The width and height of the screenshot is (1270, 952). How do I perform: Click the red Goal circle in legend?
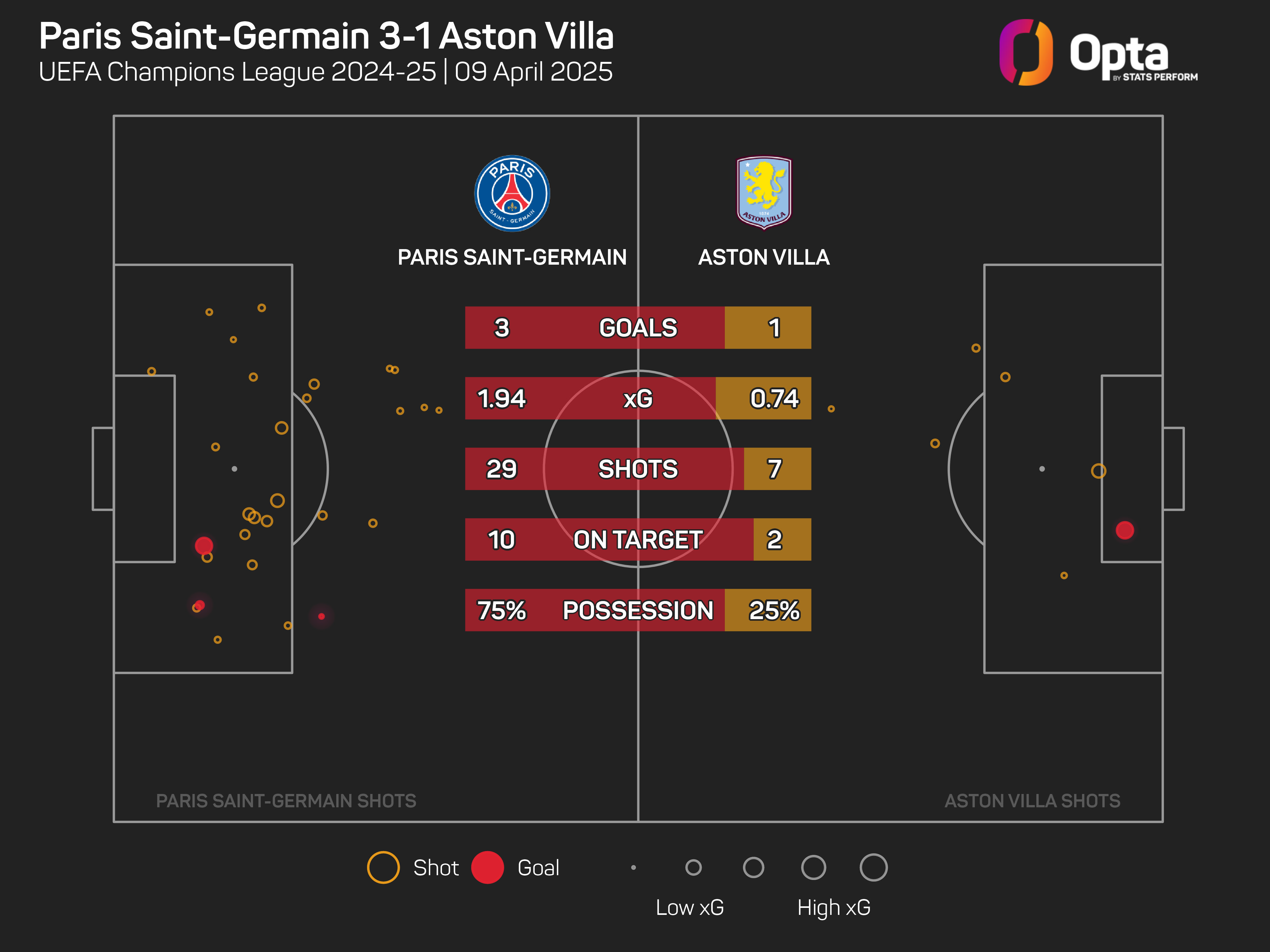click(487, 867)
